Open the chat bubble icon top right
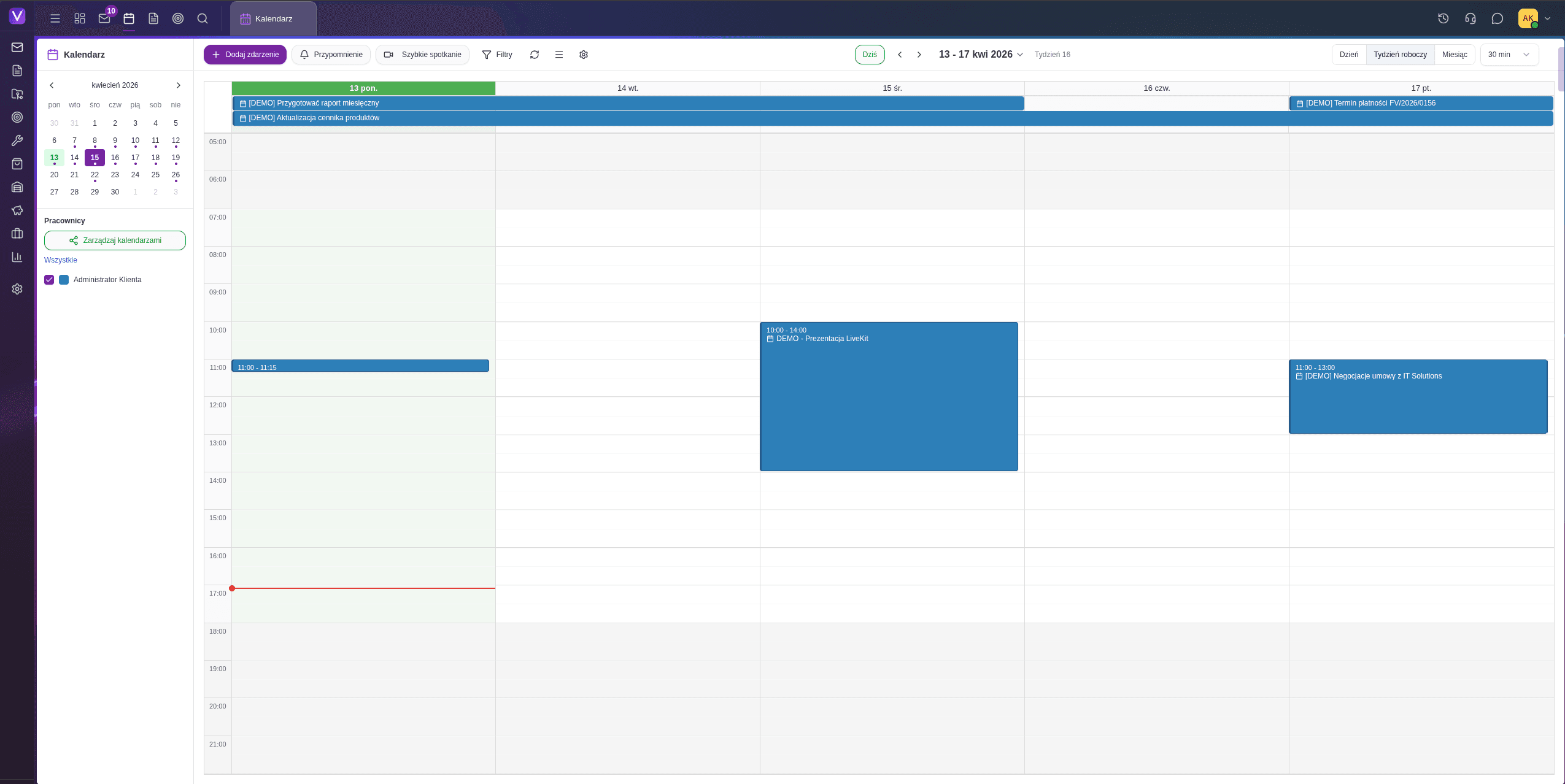The width and height of the screenshot is (1565, 784). (x=1496, y=18)
